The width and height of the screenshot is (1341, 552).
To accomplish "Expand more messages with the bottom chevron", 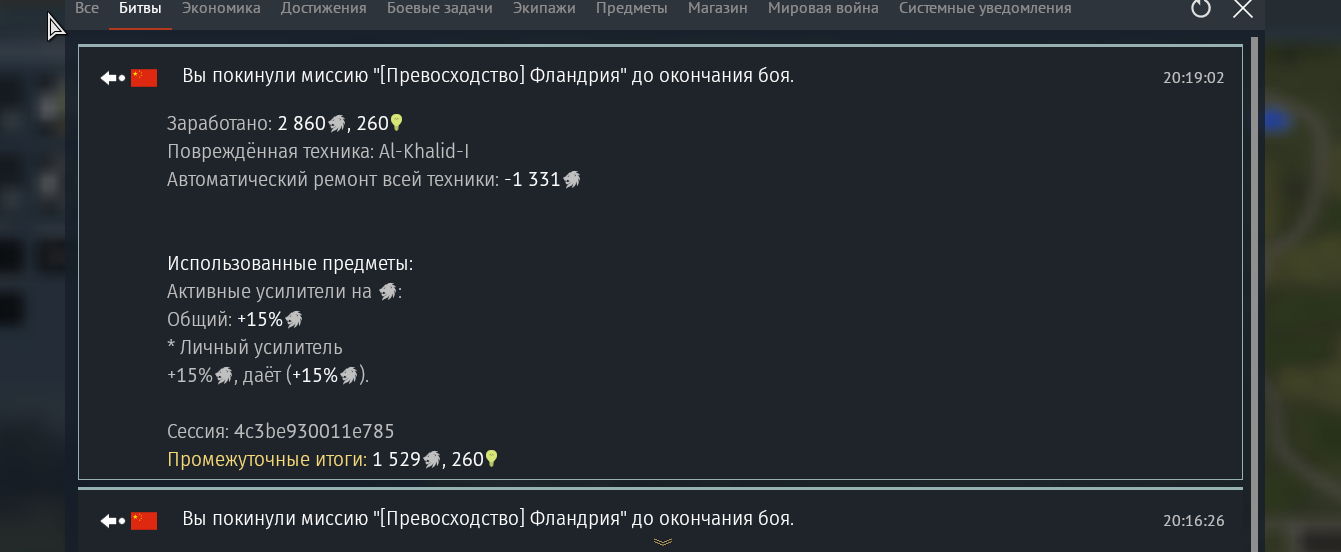I will tap(662, 542).
